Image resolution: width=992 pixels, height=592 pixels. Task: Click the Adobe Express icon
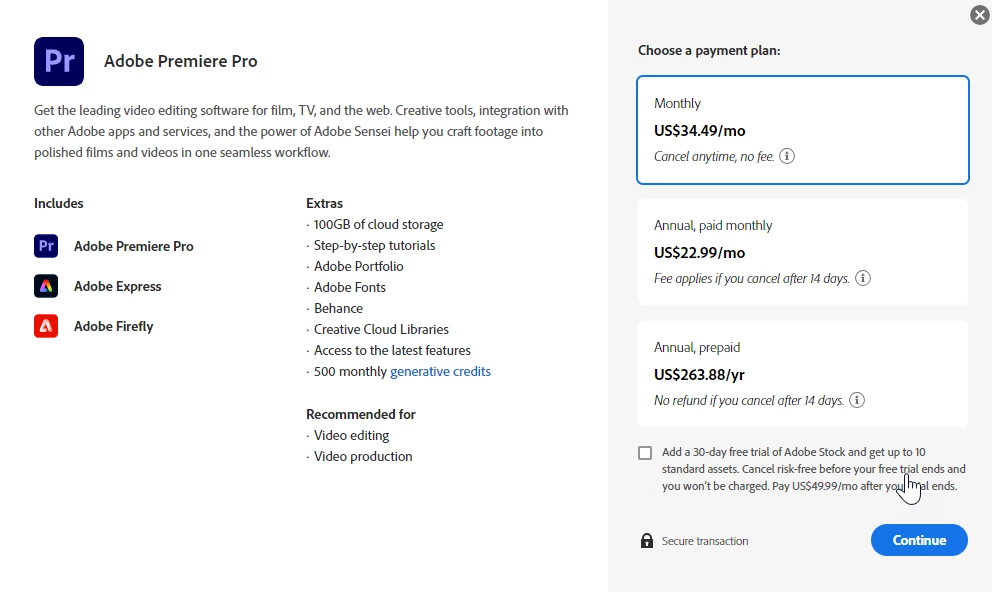tap(46, 286)
